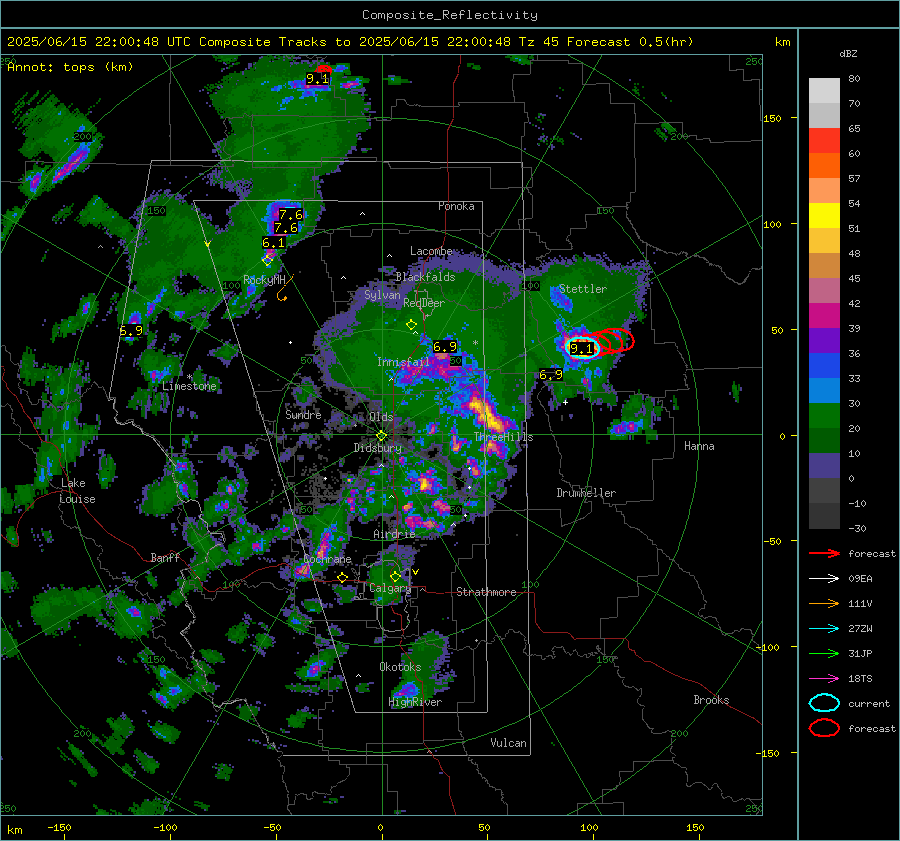Click the Innisfail town label
The width and height of the screenshot is (900, 841).
403,362
